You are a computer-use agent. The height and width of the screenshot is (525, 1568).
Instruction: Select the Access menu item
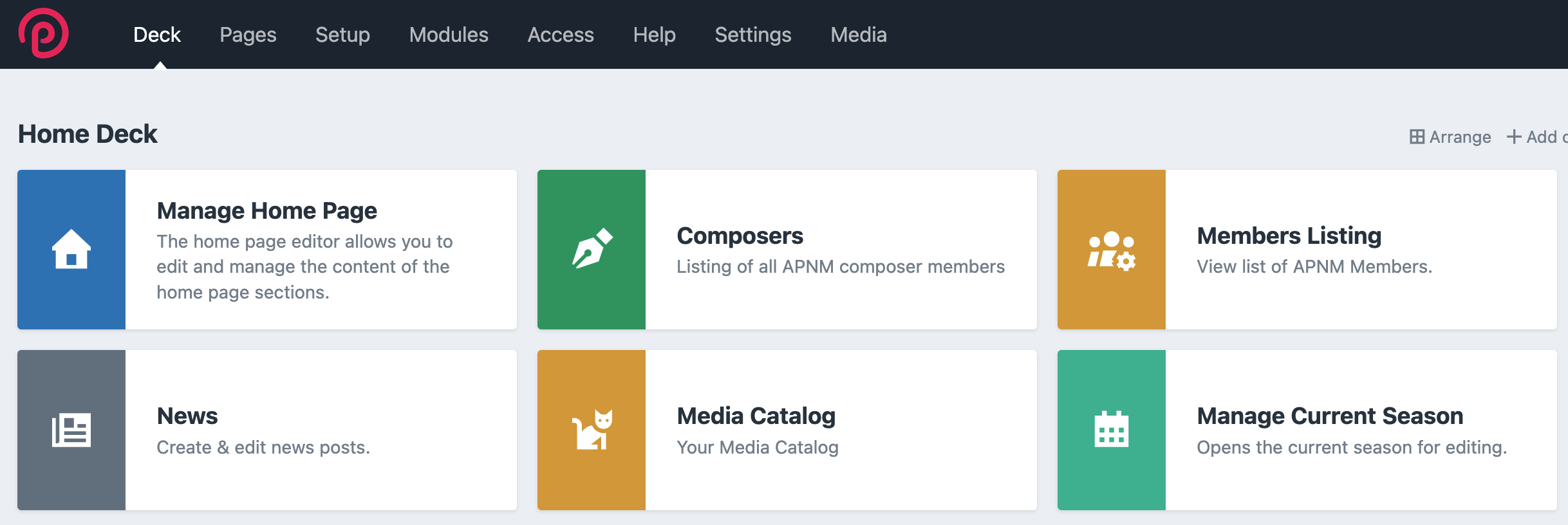tap(561, 35)
